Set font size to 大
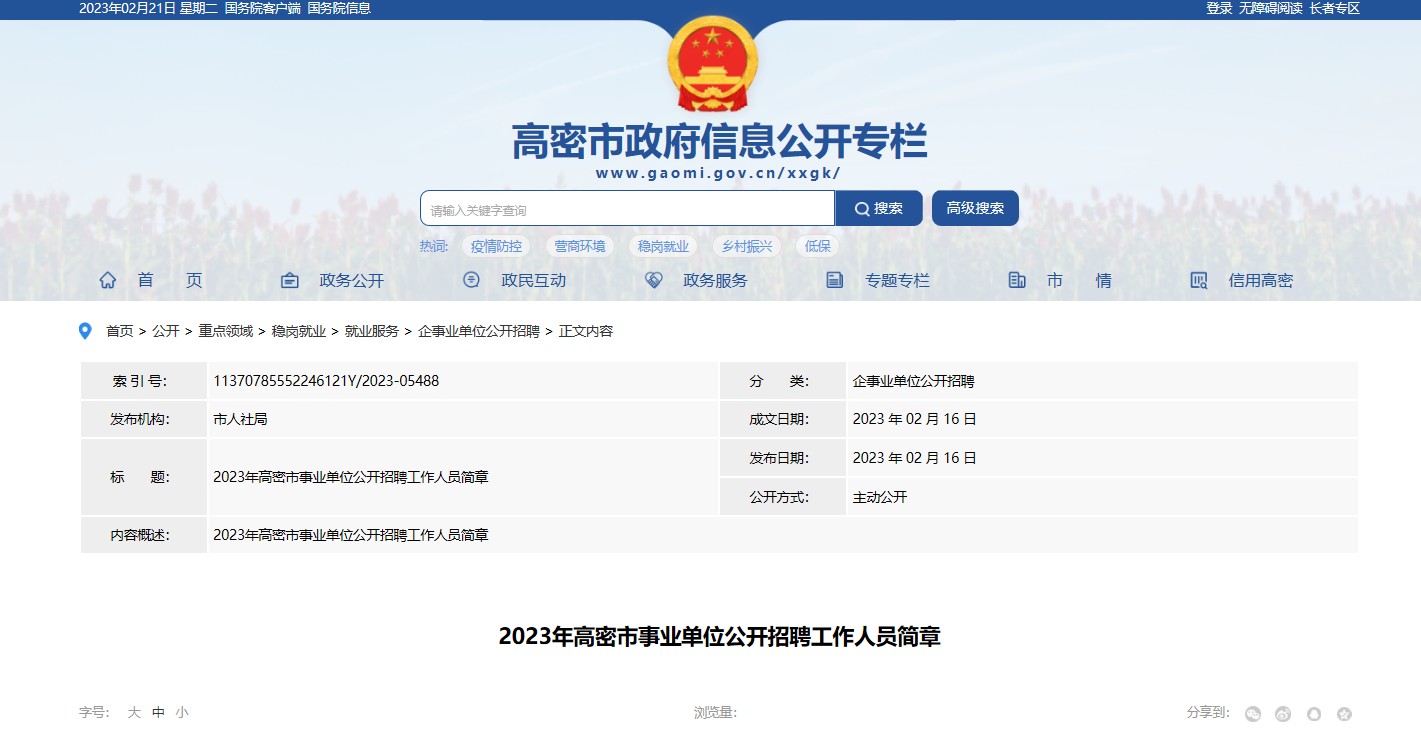The image size is (1421, 740). [134, 713]
